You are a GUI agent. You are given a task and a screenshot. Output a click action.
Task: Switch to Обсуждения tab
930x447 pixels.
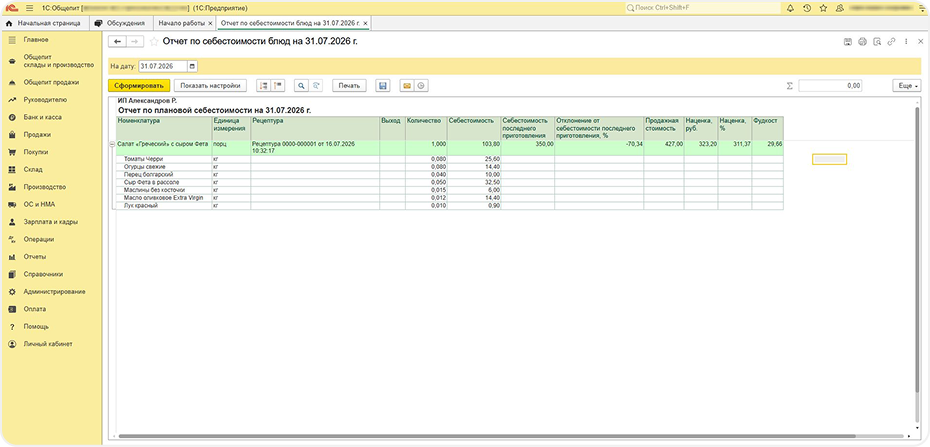point(120,23)
